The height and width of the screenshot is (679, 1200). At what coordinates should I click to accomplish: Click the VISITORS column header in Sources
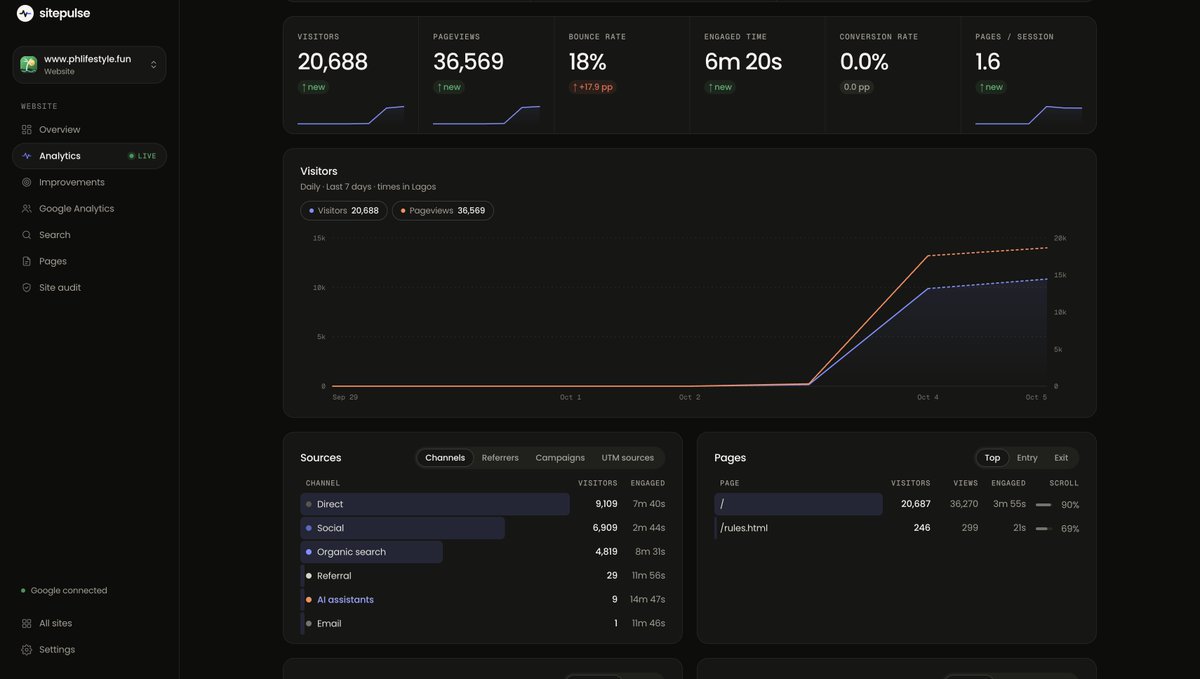(x=598, y=483)
